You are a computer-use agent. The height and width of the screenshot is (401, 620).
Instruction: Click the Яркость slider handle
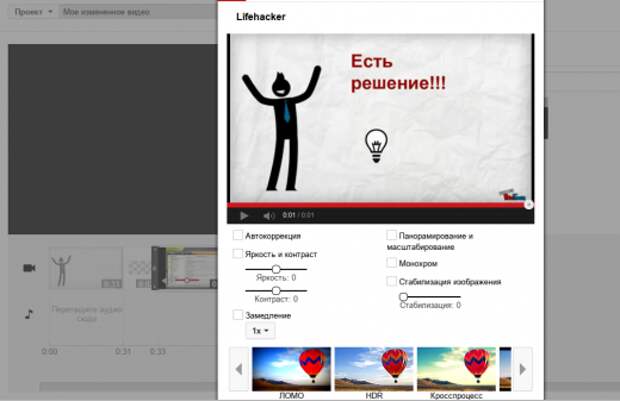click(276, 269)
